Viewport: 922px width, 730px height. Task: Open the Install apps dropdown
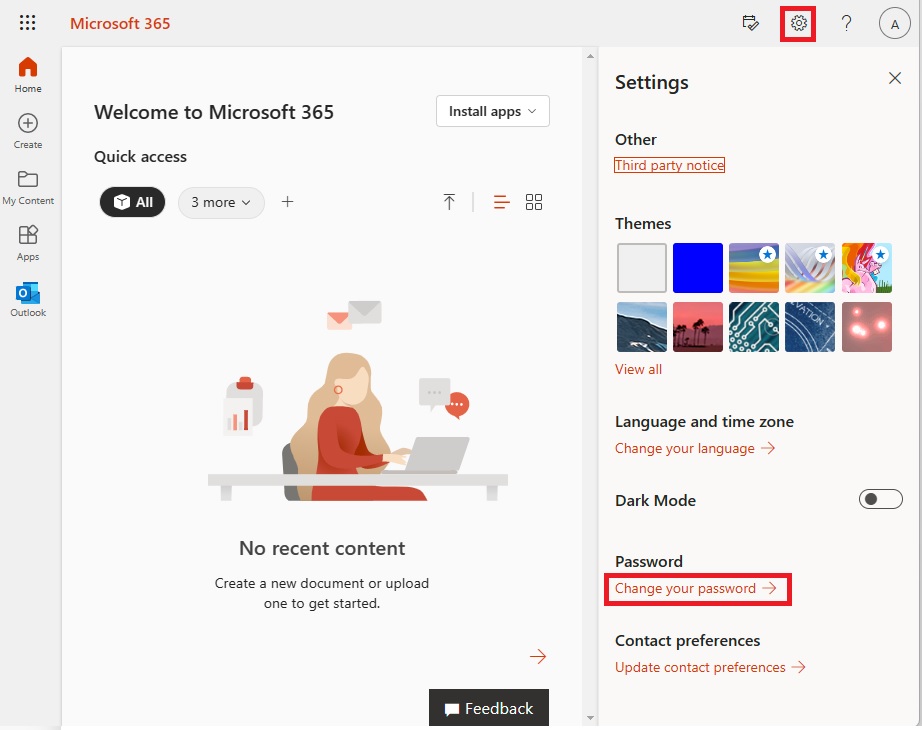point(493,111)
